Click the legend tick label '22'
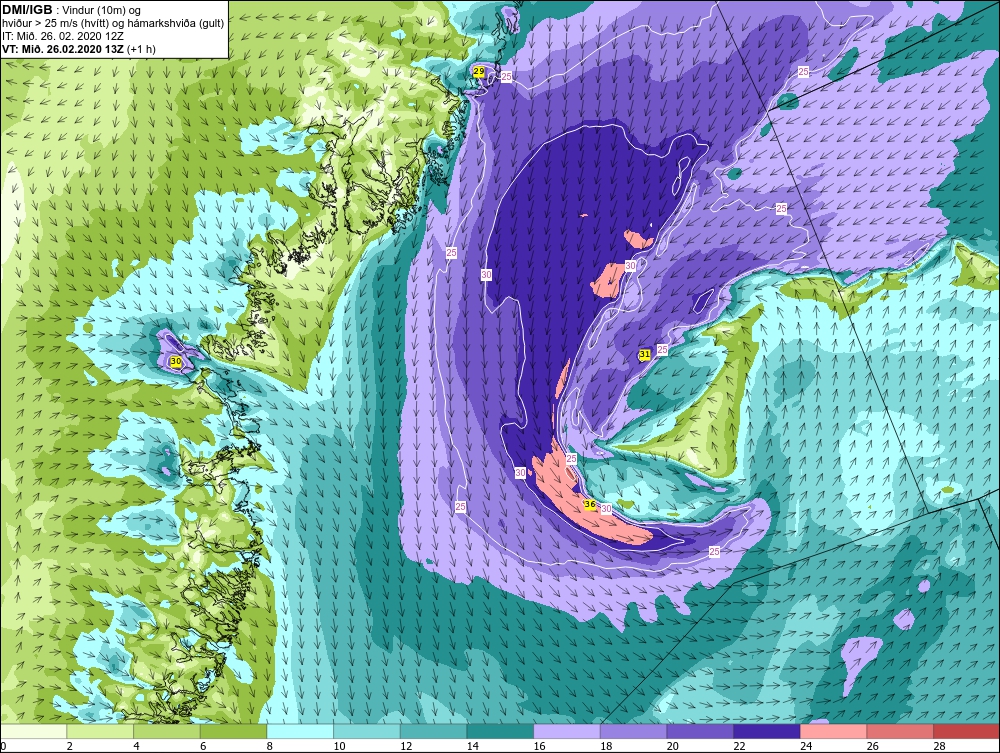Screen dimensions: 1000x753 [739, 746]
